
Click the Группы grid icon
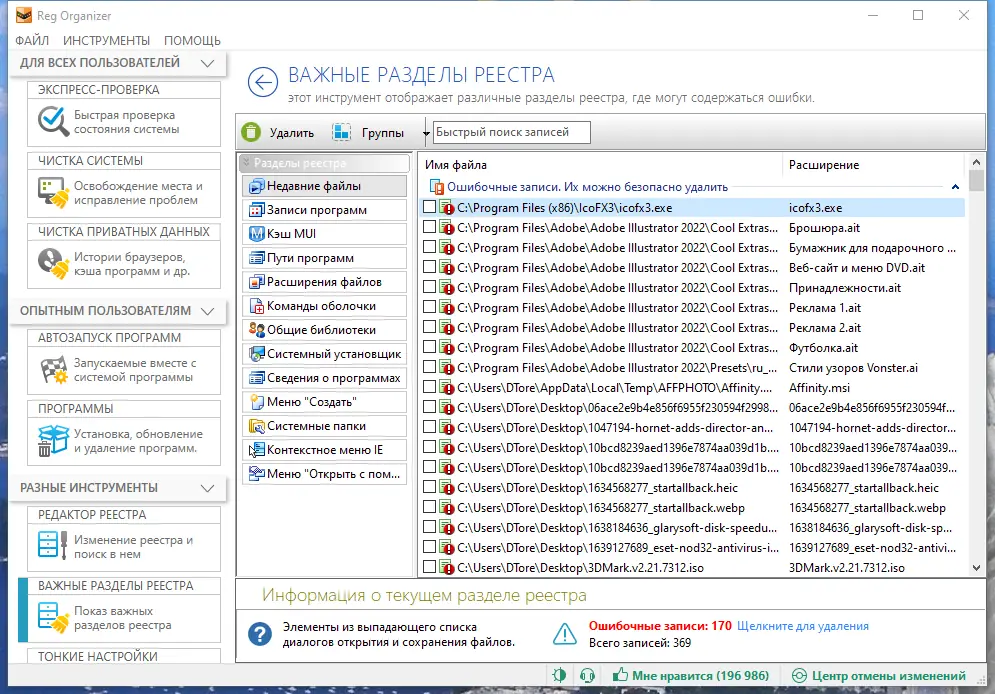click(x=341, y=132)
